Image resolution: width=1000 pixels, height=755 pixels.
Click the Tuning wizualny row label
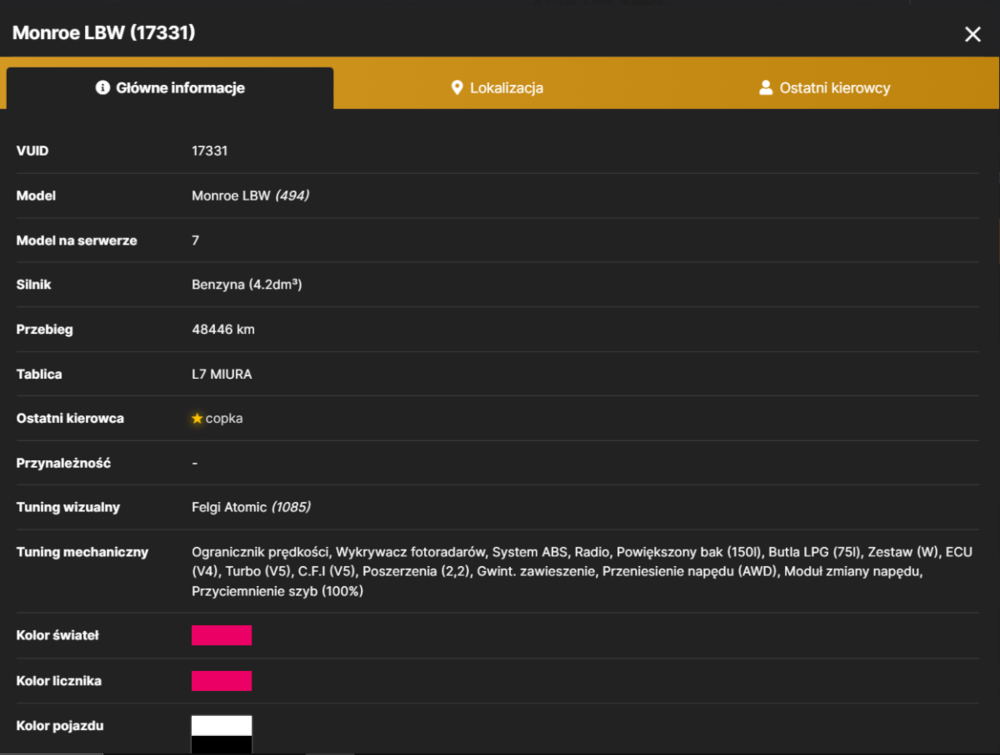click(68, 508)
